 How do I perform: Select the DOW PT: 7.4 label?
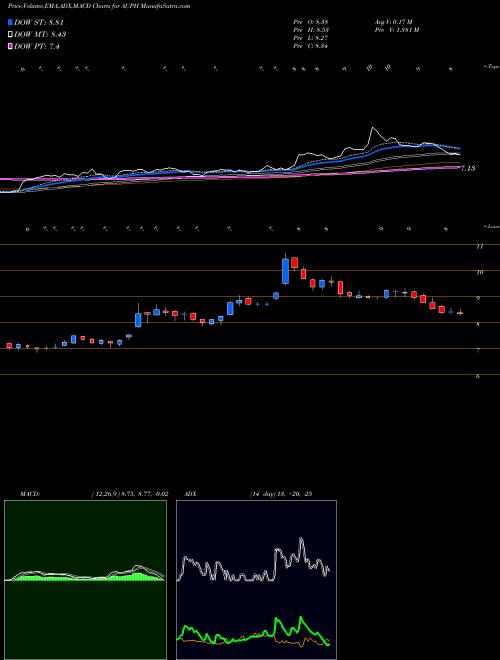(x=37, y=46)
